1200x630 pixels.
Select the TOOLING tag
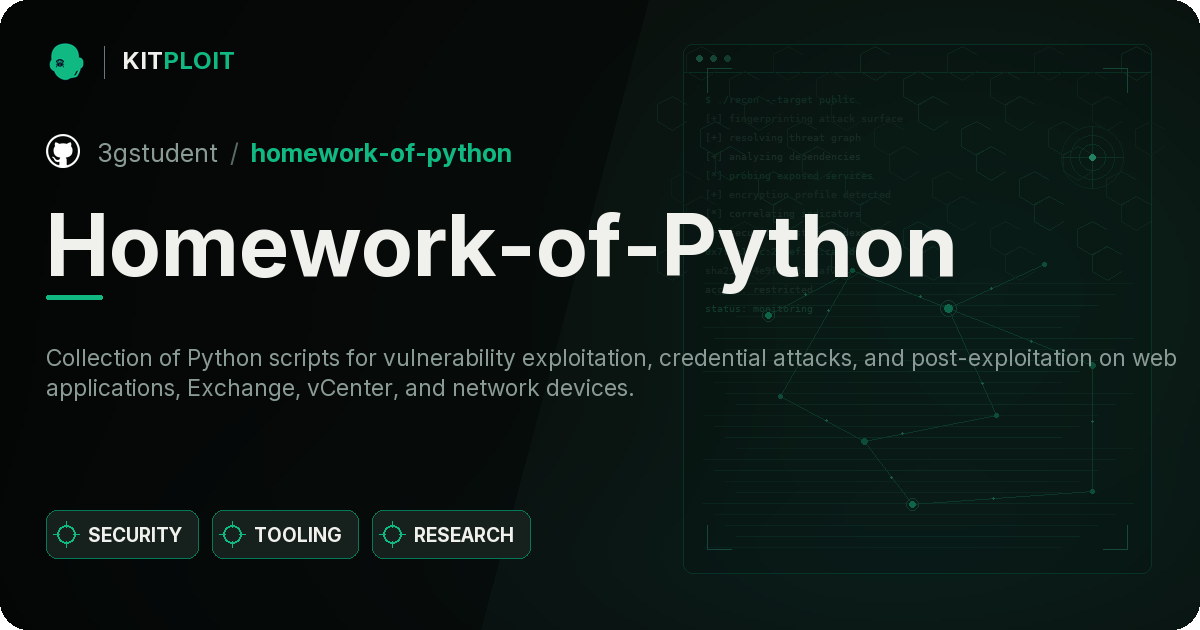(x=285, y=535)
